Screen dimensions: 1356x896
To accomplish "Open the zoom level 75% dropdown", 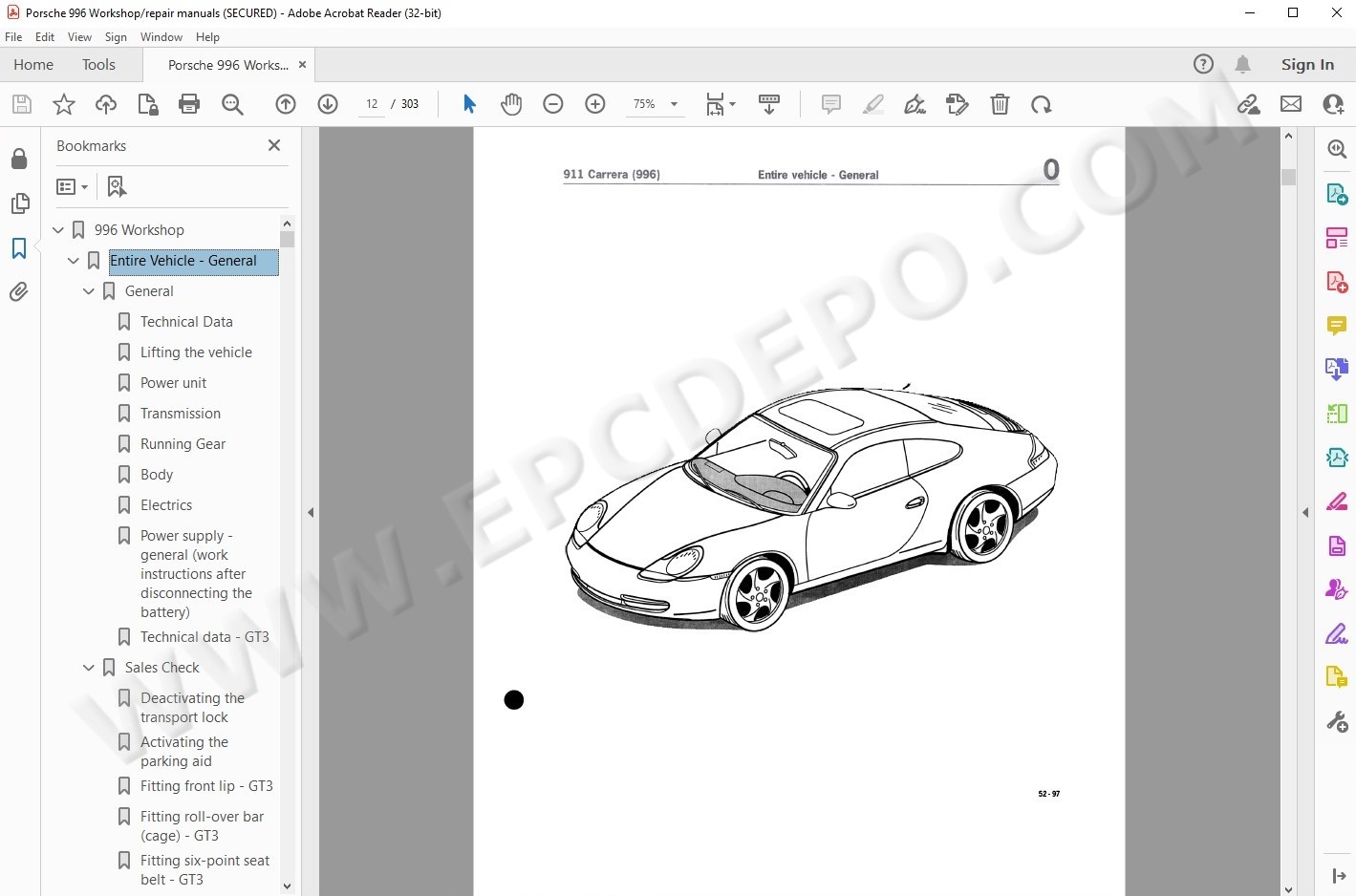I will coord(656,104).
